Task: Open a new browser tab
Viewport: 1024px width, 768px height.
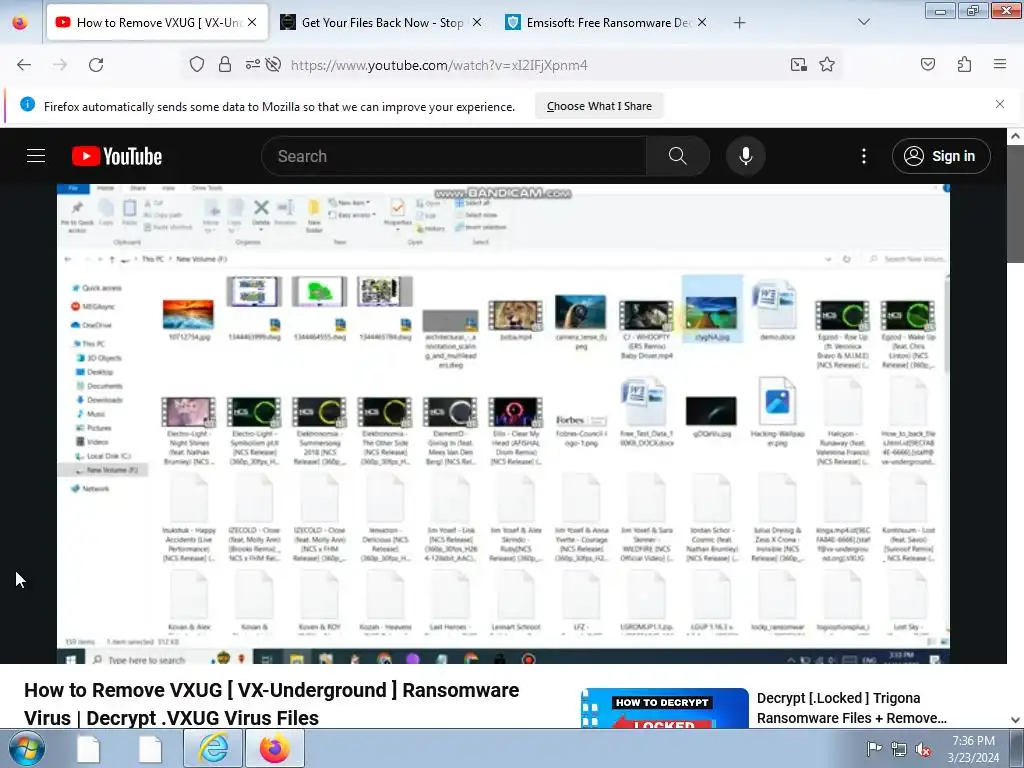Action: [x=739, y=23]
